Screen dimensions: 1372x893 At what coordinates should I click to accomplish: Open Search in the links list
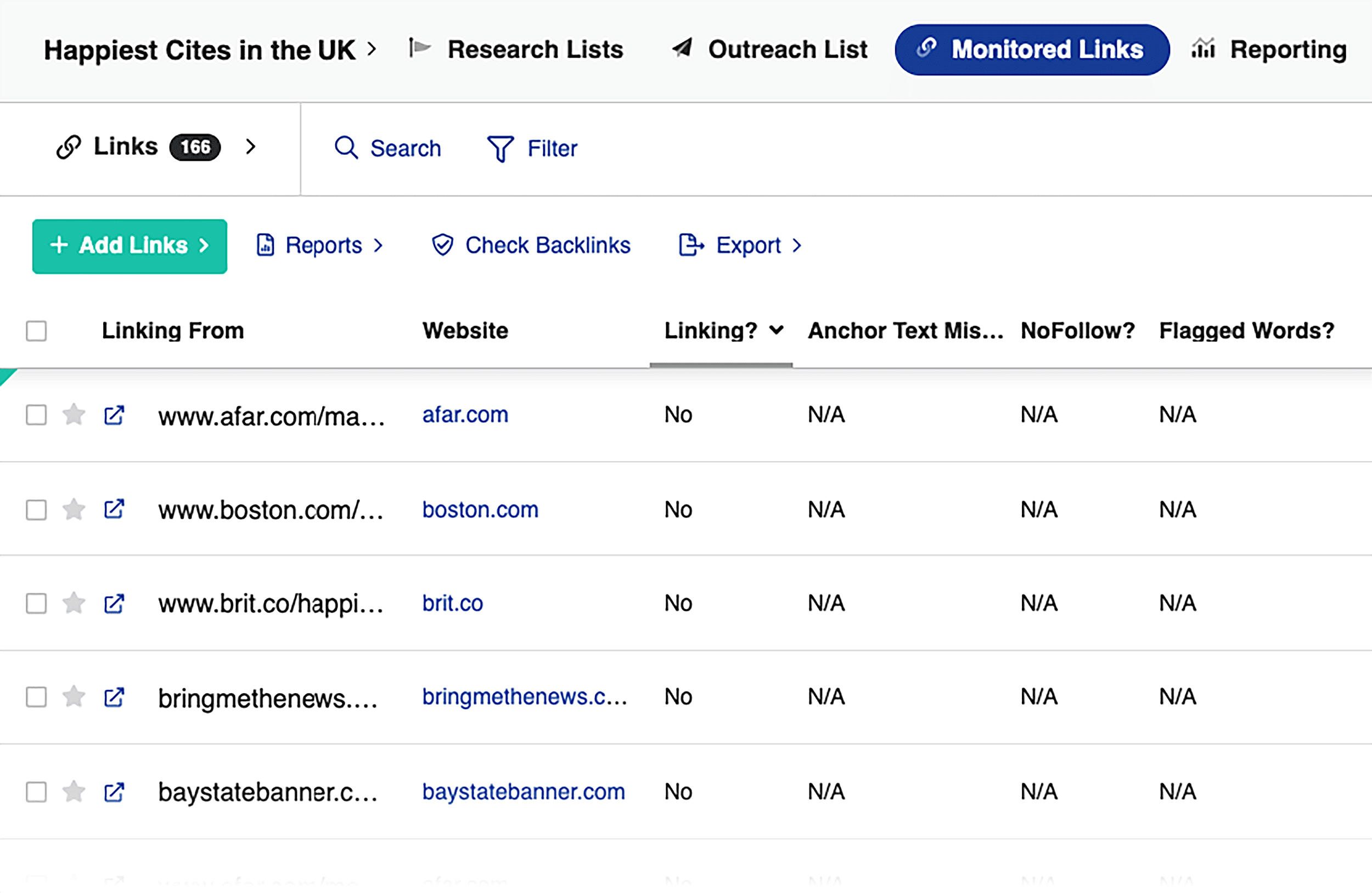pos(388,148)
